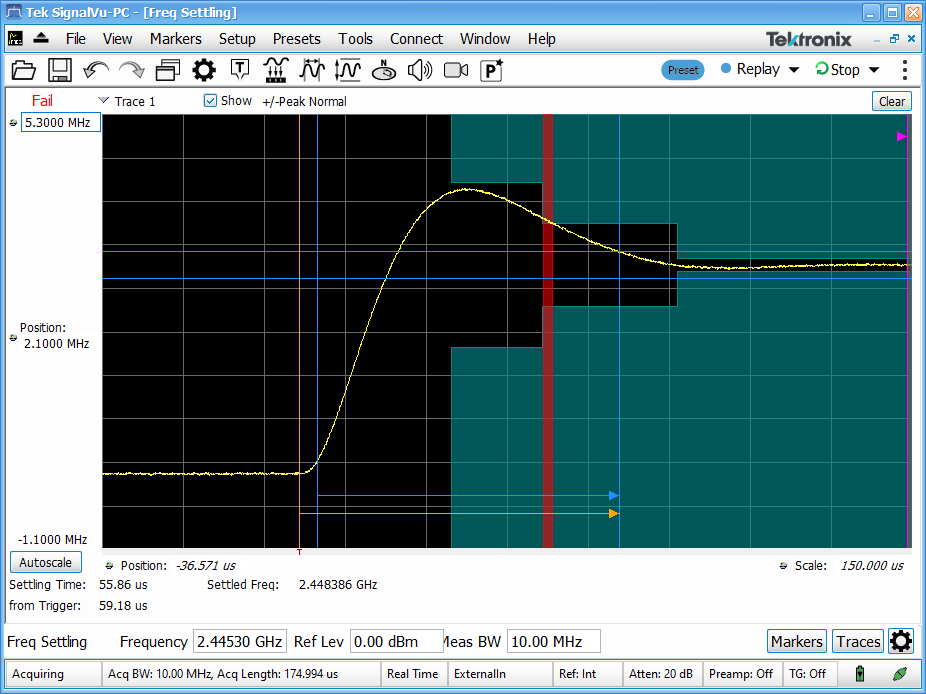Expand the Trace 1 selector dropdown
The image size is (926, 694).
click(104, 101)
